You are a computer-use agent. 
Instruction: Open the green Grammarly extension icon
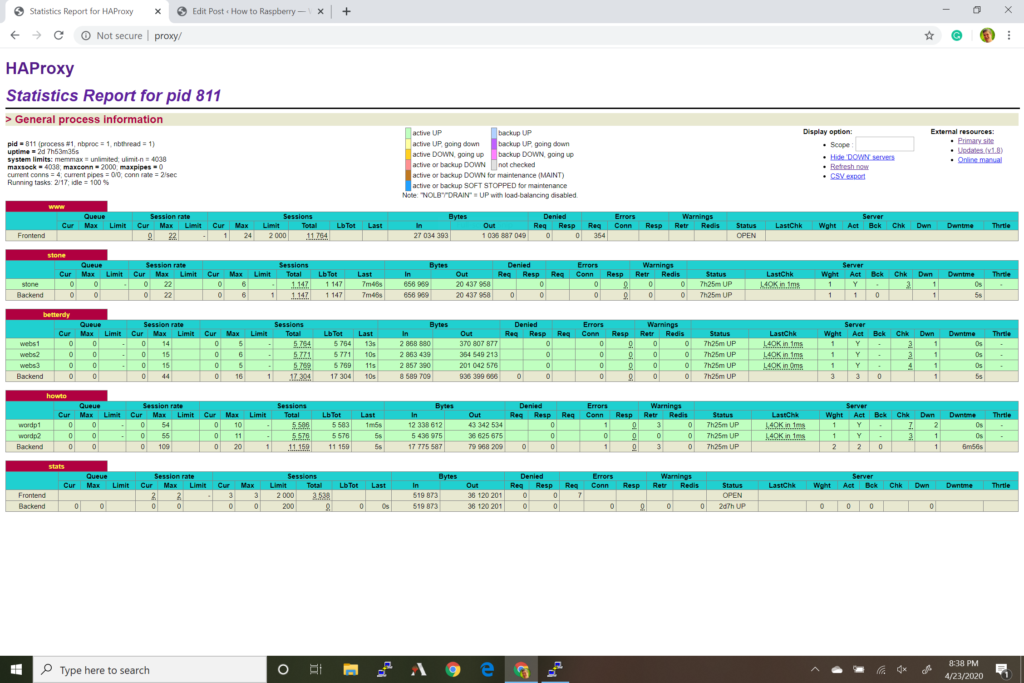tap(957, 36)
